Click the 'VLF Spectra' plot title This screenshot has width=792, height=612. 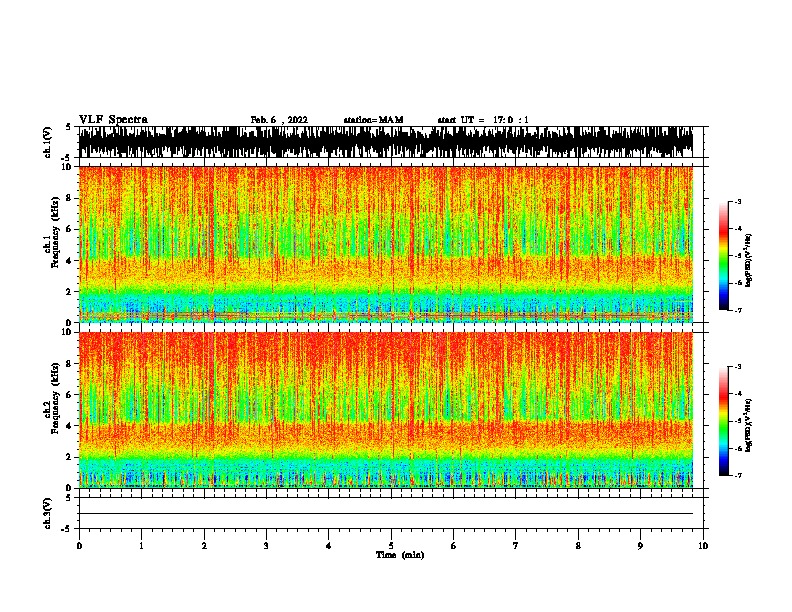pyautogui.click(x=113, y=120)
